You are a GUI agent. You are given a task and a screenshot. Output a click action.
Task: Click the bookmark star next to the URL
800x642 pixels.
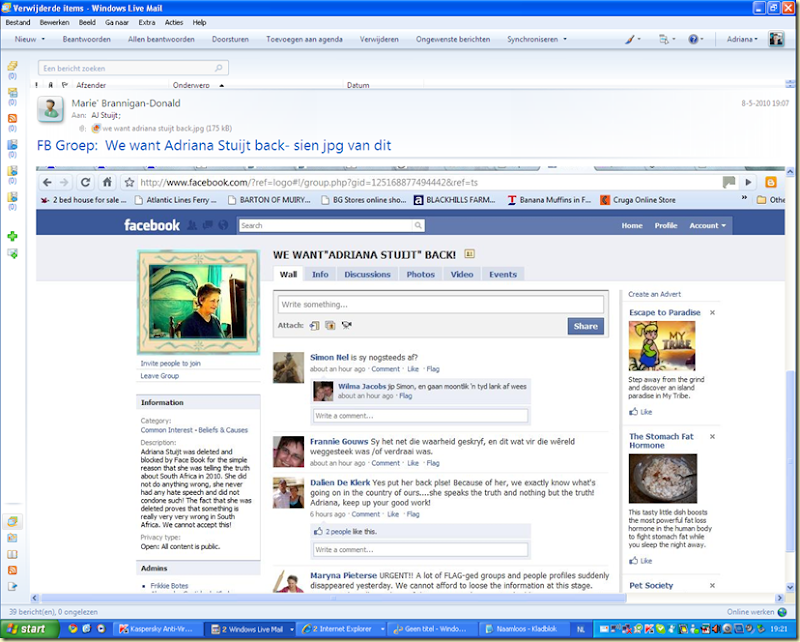coord(130,182)
